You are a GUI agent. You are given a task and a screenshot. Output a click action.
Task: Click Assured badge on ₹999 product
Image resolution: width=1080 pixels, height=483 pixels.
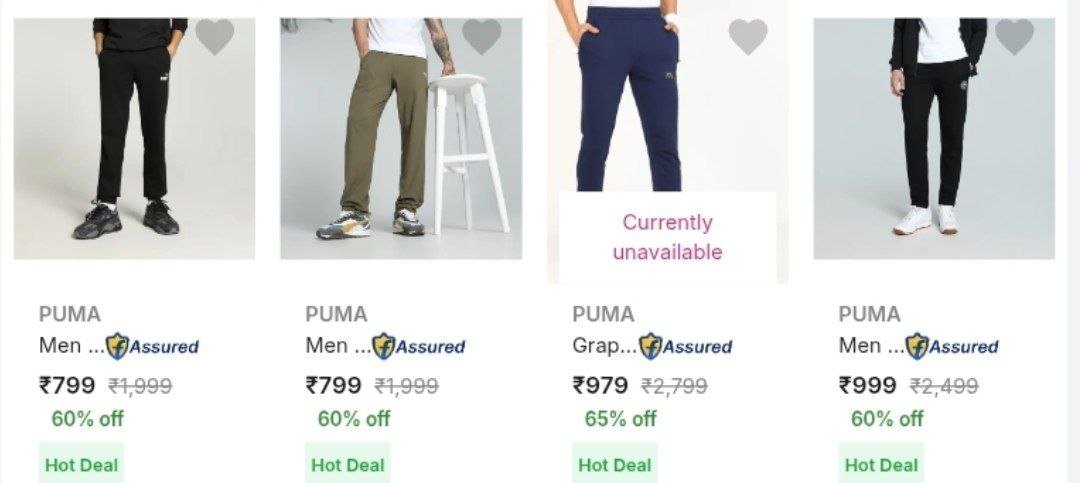click(951, 346)
